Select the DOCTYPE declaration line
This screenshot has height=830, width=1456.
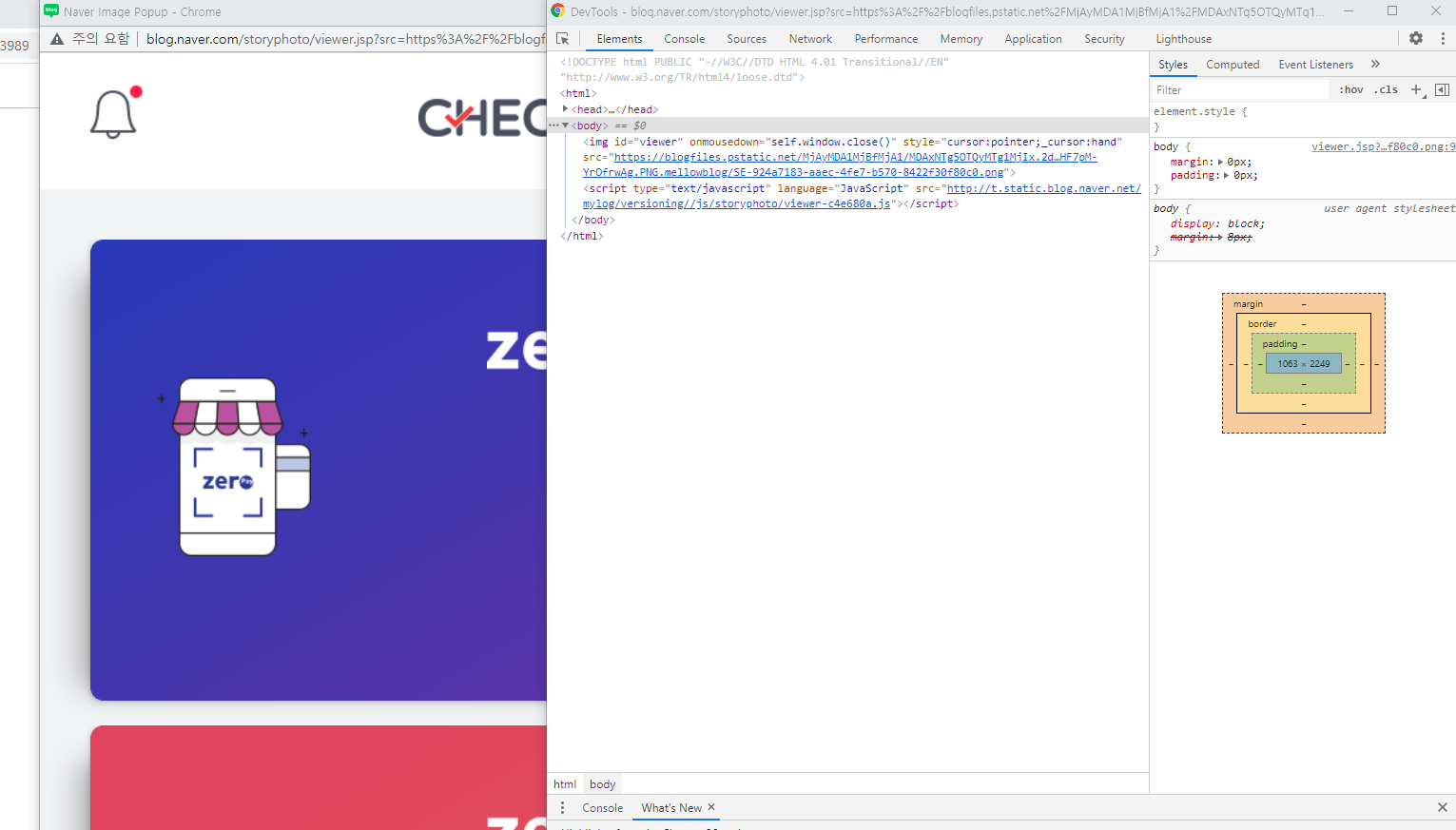point(754,69)
